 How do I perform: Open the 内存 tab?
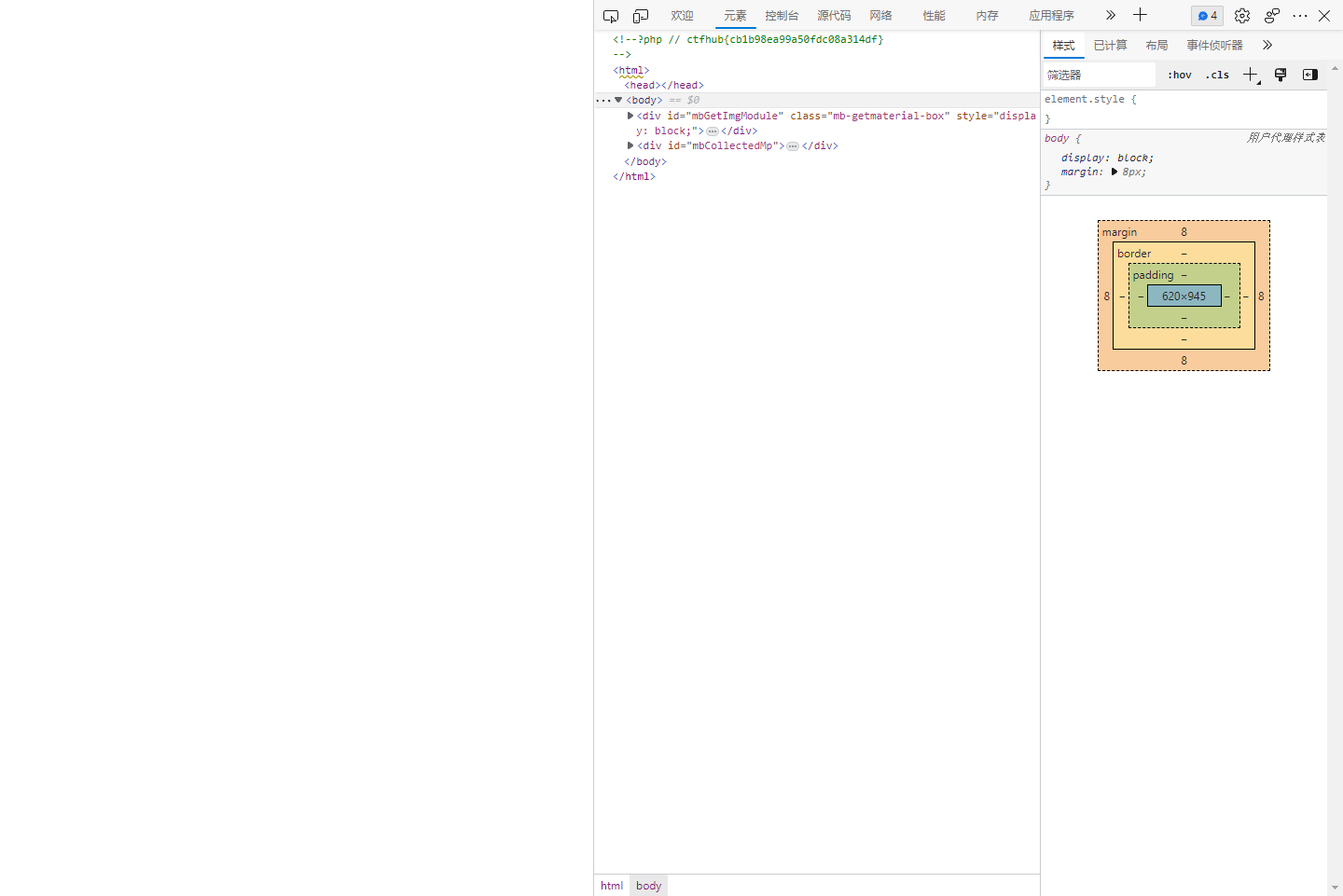987,16
